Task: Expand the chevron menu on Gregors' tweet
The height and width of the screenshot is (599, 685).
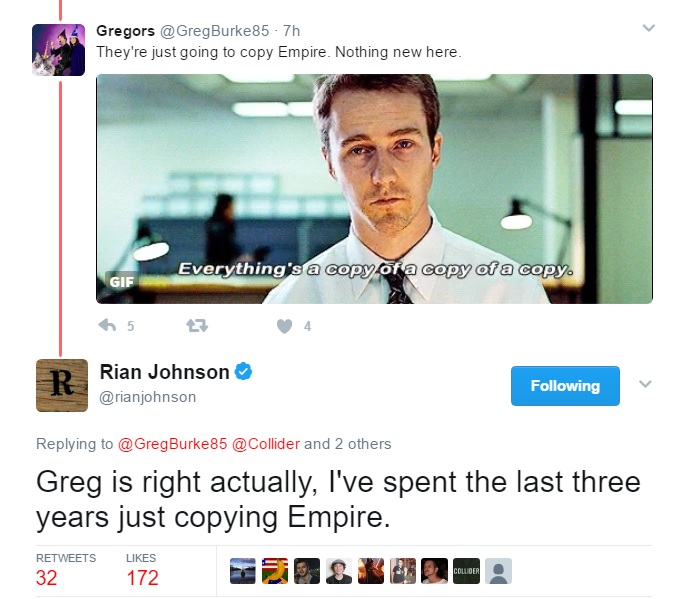Action: tap(649, 28)
